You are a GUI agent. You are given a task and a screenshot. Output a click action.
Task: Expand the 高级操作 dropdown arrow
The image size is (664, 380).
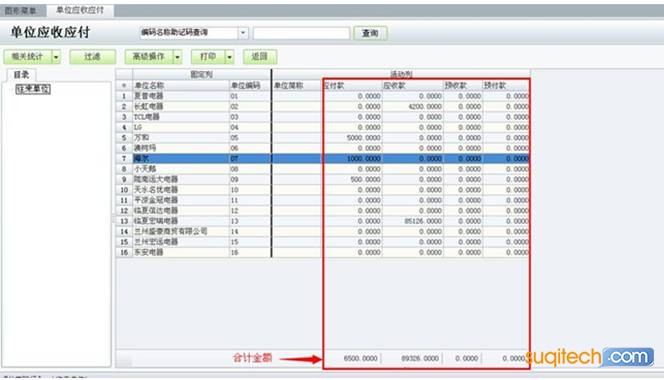pyautogui.click(x=177, y=56)
